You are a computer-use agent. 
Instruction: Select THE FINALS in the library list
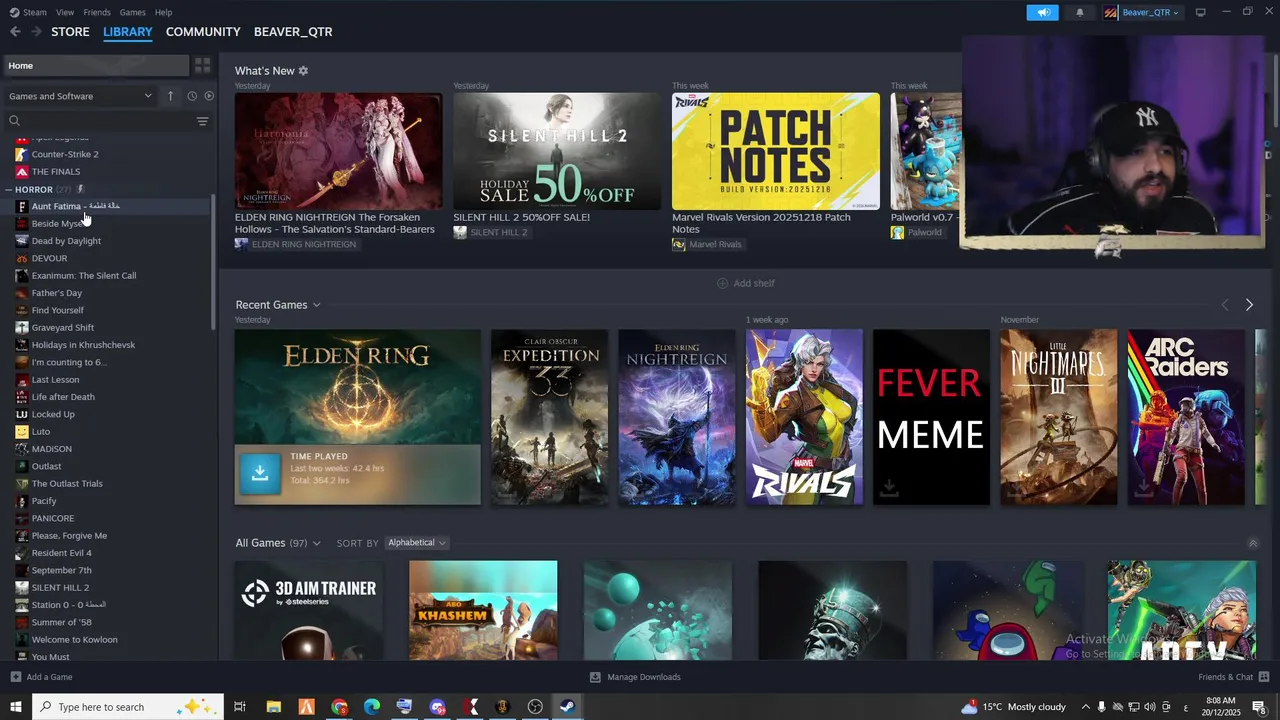(x=56, y=172)
